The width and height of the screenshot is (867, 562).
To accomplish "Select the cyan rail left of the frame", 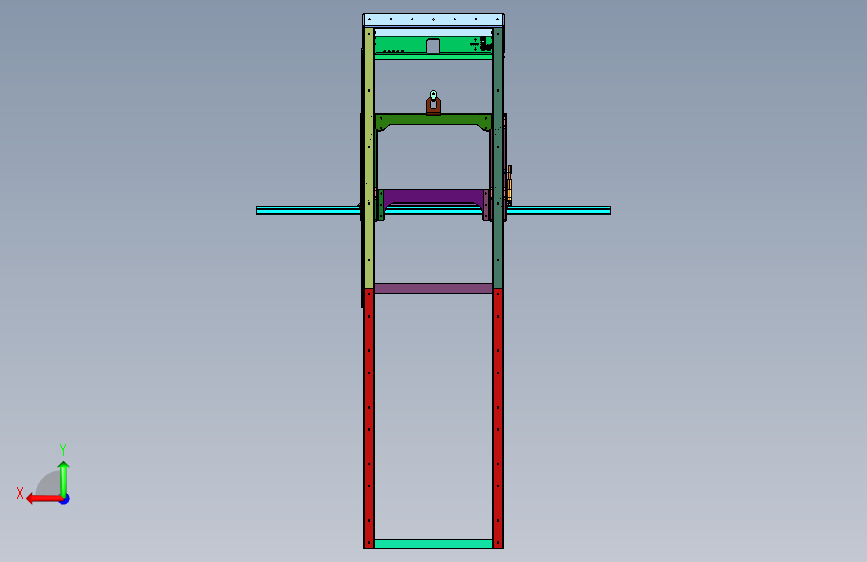I will click(308, 210).
